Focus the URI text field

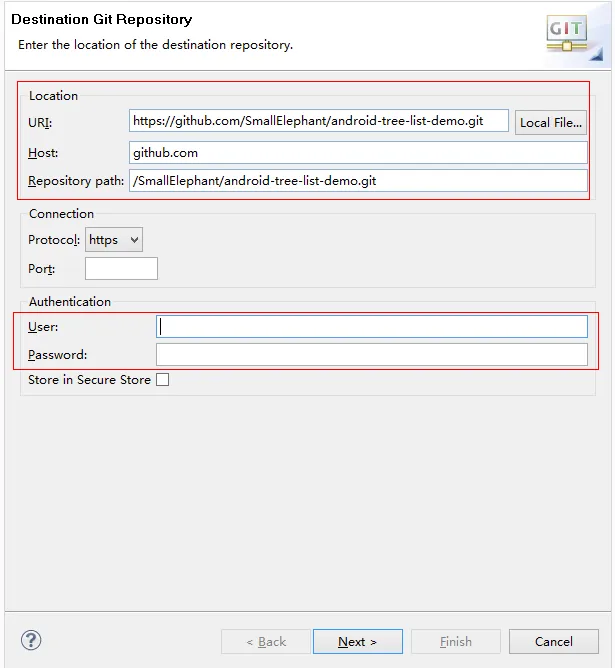(318, 121)
